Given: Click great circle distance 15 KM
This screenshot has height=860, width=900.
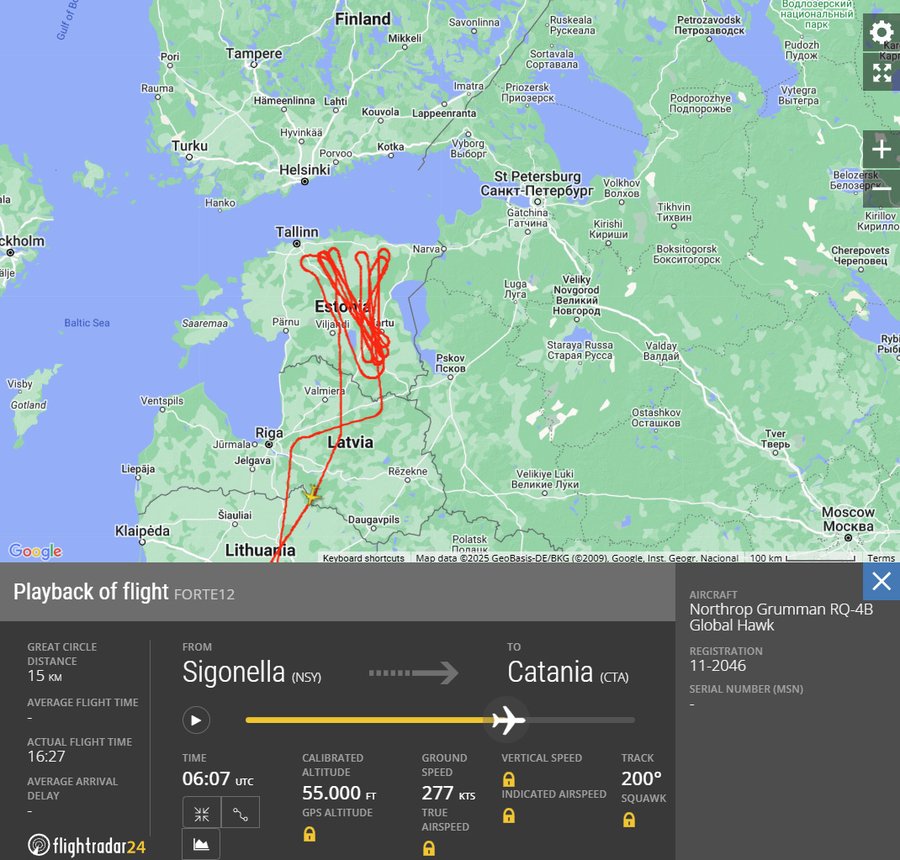Looking at the screenshot, I should (x=45, y=676).
